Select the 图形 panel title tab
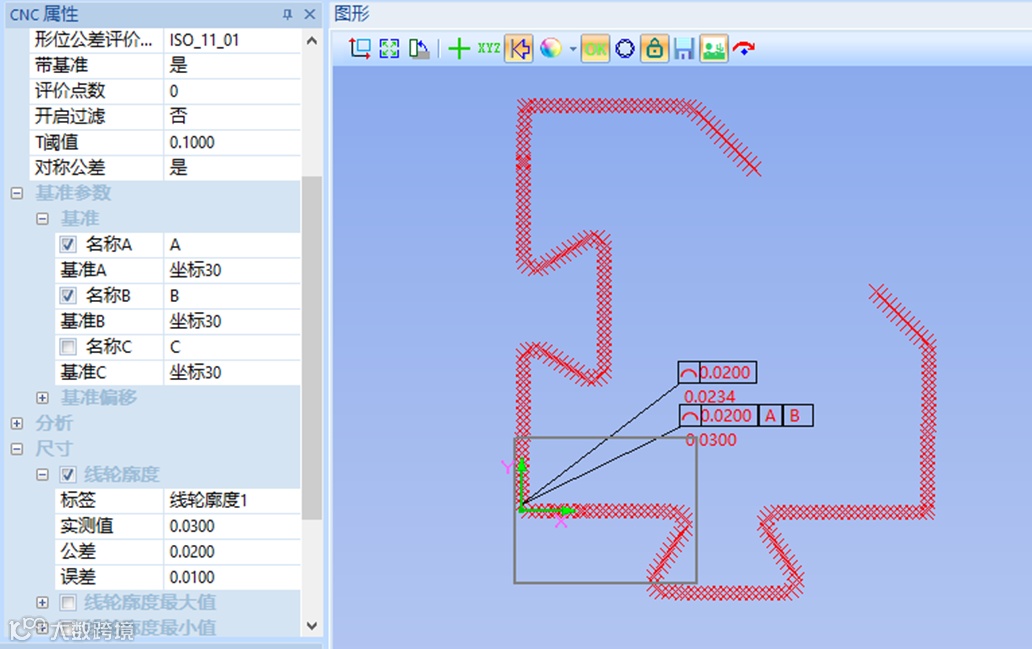 (x=352, y=13)
